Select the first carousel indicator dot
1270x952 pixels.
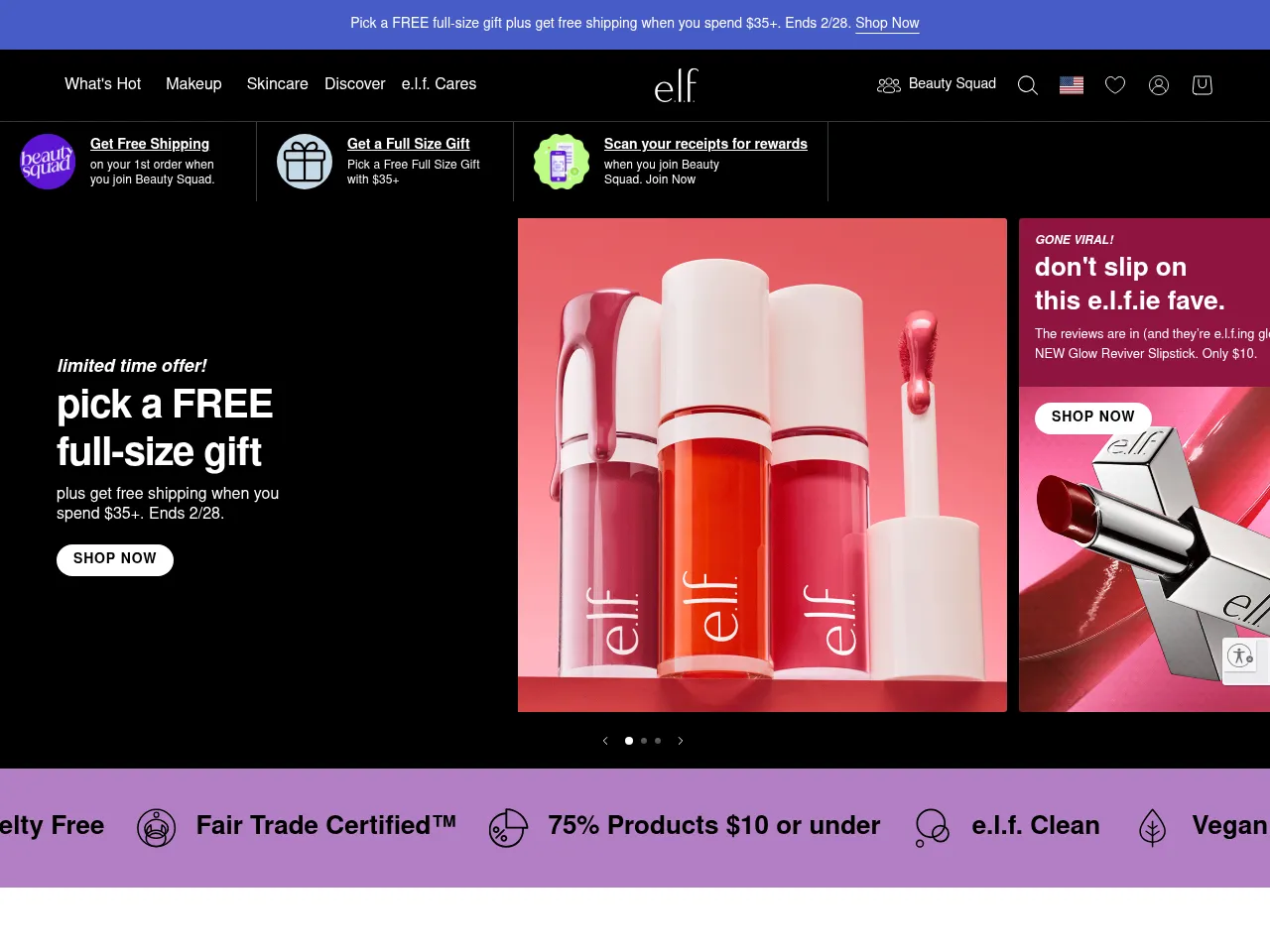(x=628, y=741)
